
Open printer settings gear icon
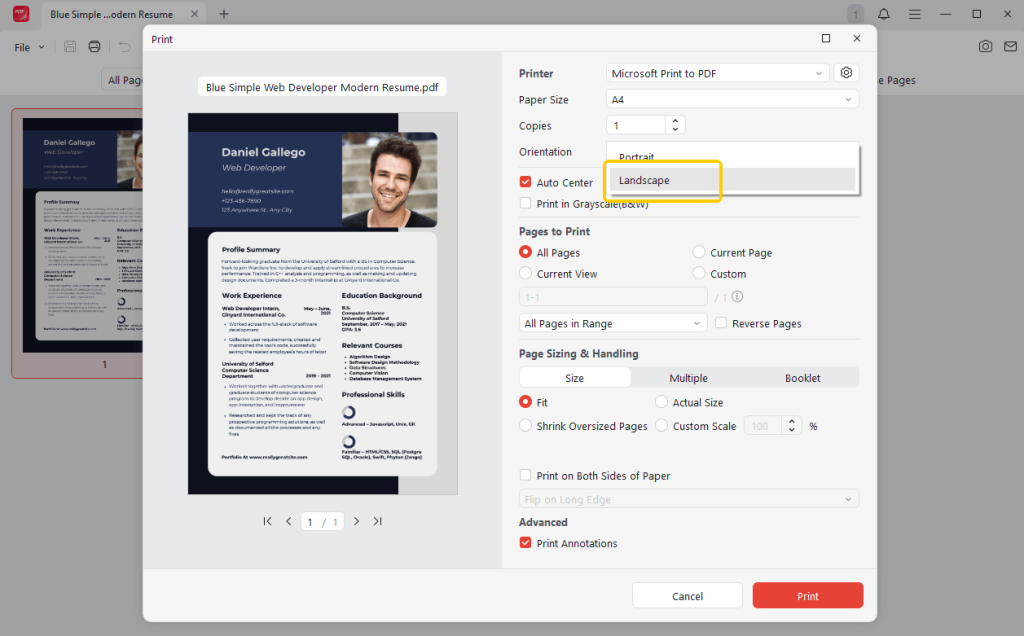pos(847,73)
